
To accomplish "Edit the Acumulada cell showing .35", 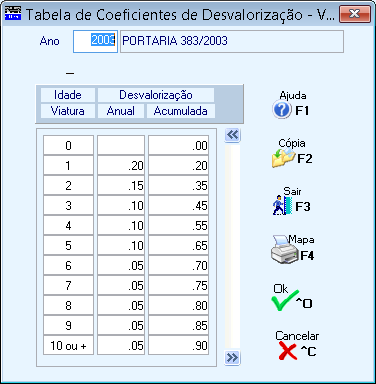I will (179, 185).
